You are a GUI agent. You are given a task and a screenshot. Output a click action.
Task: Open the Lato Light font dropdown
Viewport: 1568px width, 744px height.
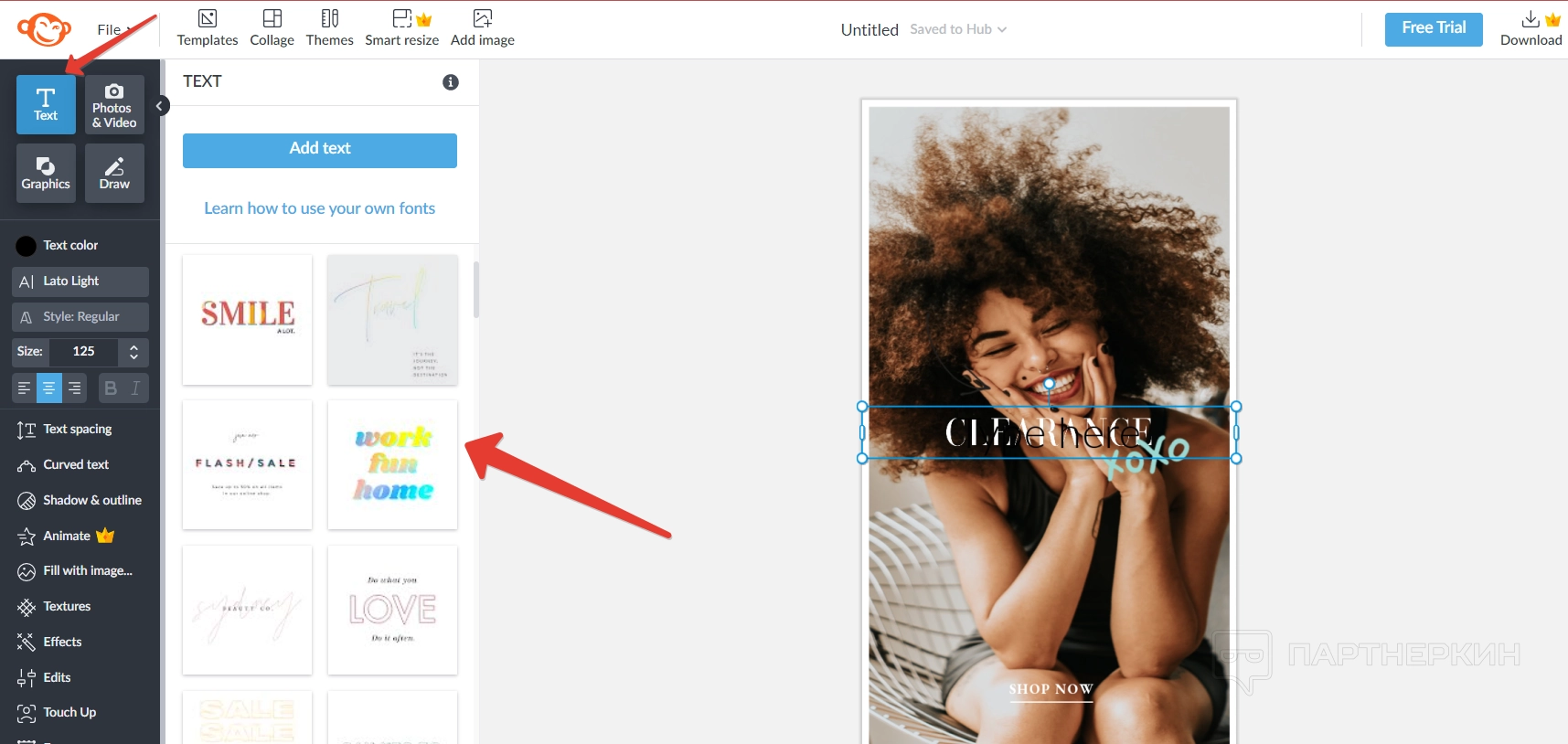coord(80,282)
